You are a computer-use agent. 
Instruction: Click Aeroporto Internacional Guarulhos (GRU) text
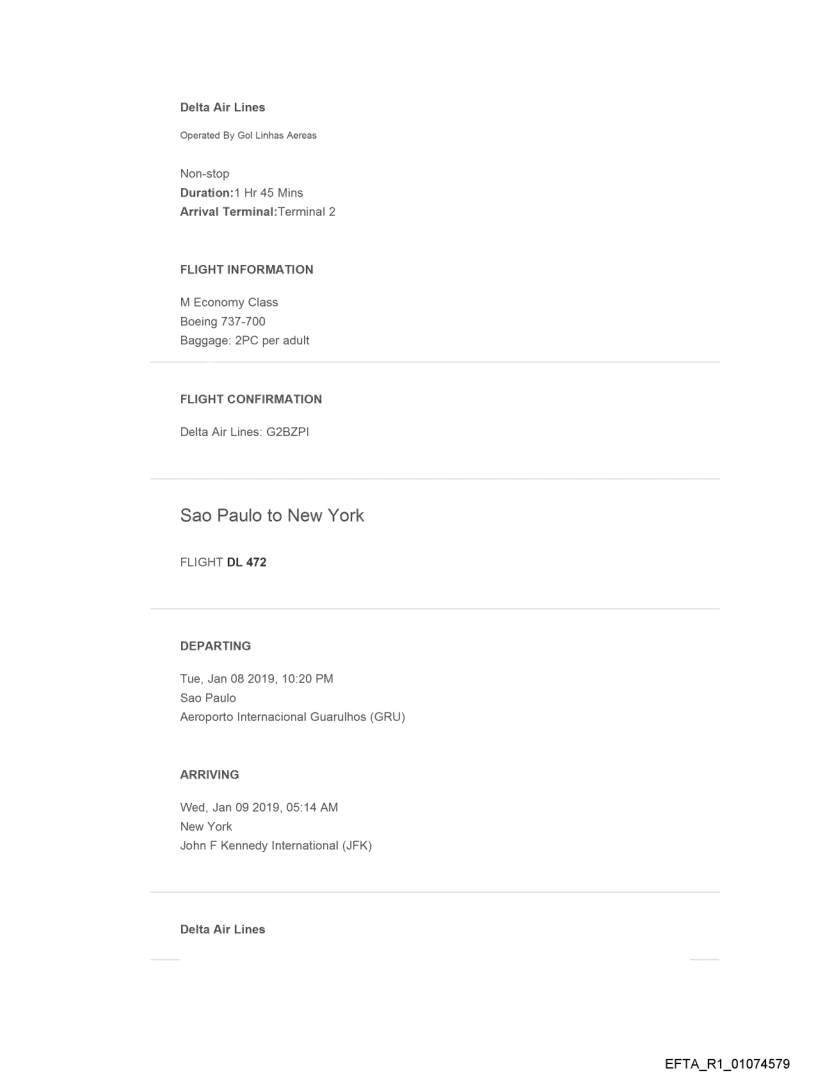tap(292, 716)
